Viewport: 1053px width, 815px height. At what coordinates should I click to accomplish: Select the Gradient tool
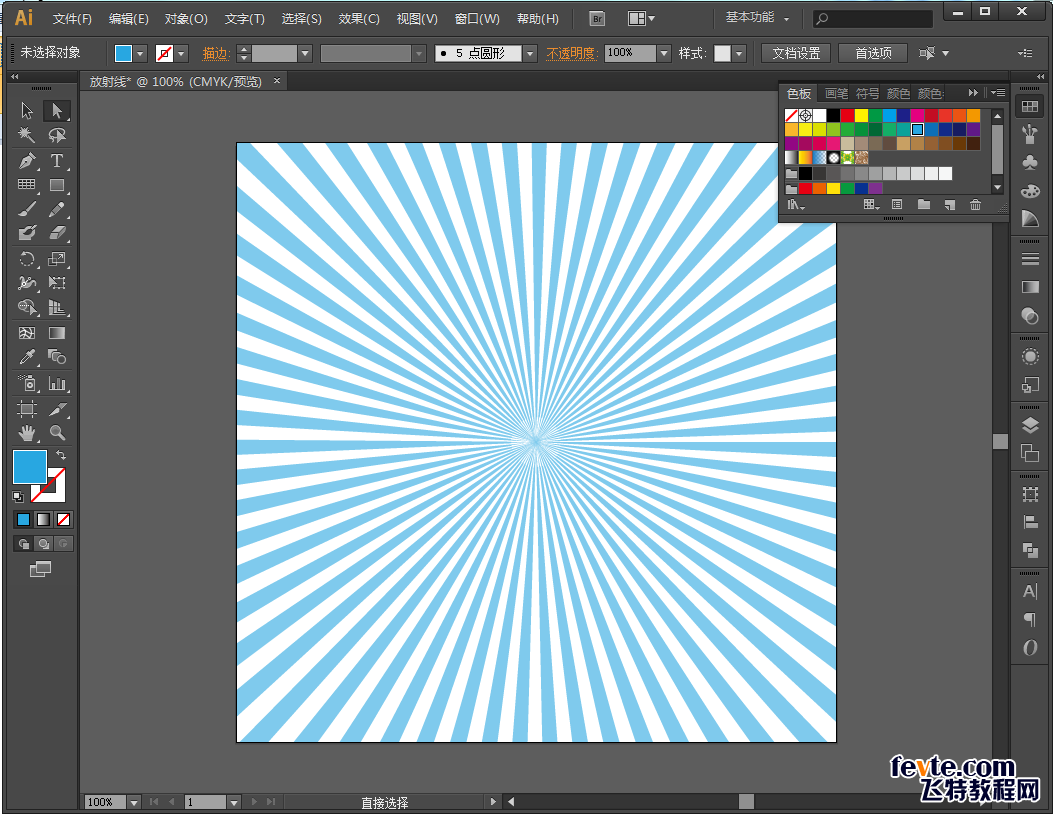point(57,333)
